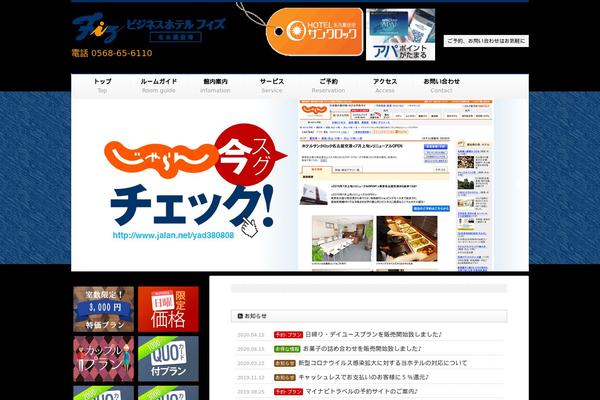
Task: Click the Fiz business hotel logo
Action: pyautogui.click(x=149, y=28)
